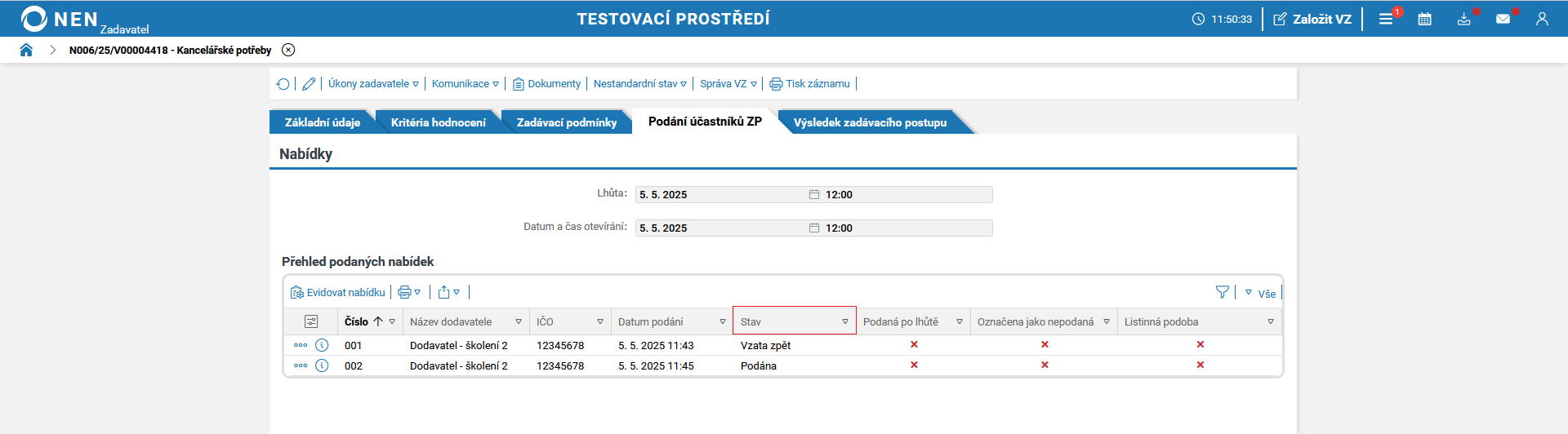The height and width of the screenshot is (434, 1568).
Task: Open the downloads icon in header
Action: tap(1464, 19)
